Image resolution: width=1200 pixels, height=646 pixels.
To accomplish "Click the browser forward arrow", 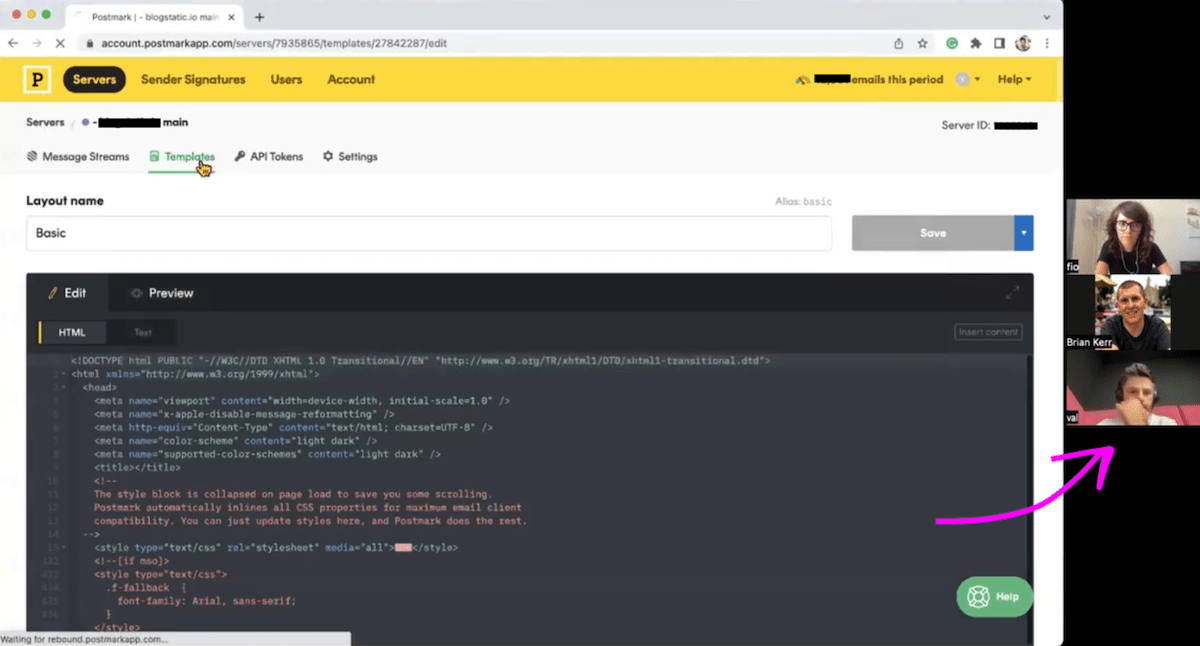I will point(37,44).
